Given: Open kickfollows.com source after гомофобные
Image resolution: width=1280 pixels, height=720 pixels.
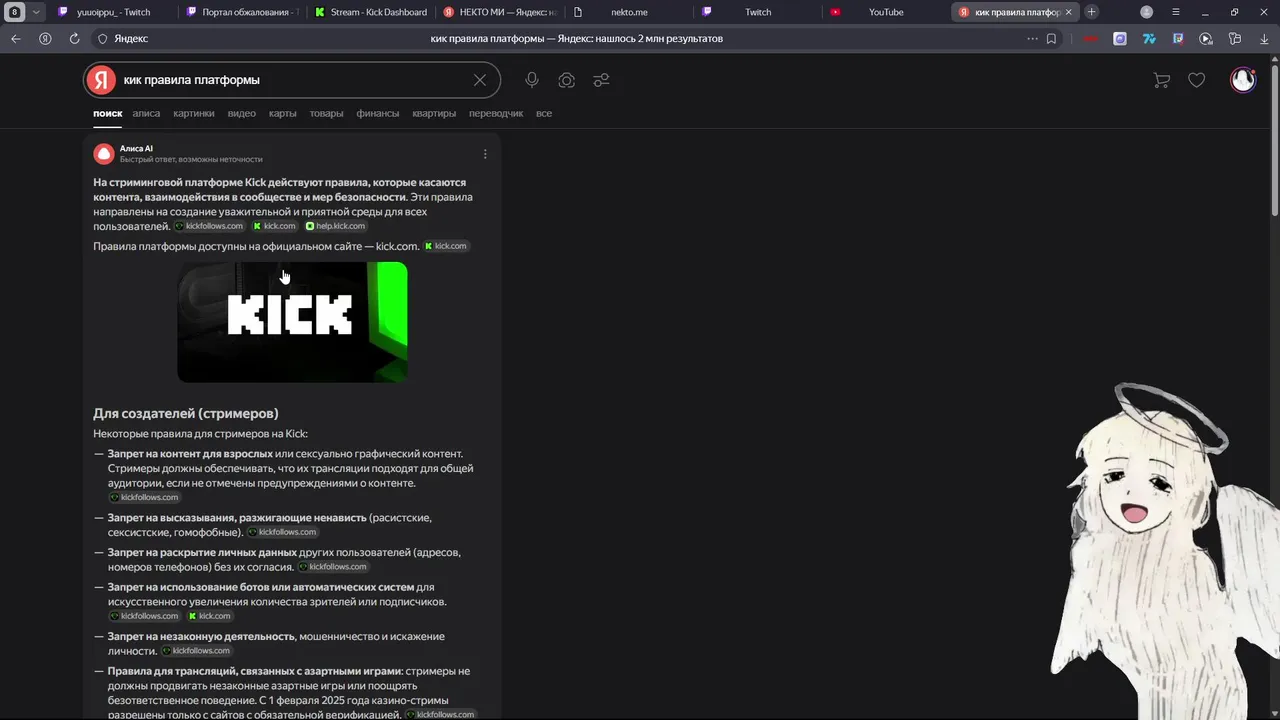Looking at the screenshot, I should pyautogui.click(x=282, y=532).
